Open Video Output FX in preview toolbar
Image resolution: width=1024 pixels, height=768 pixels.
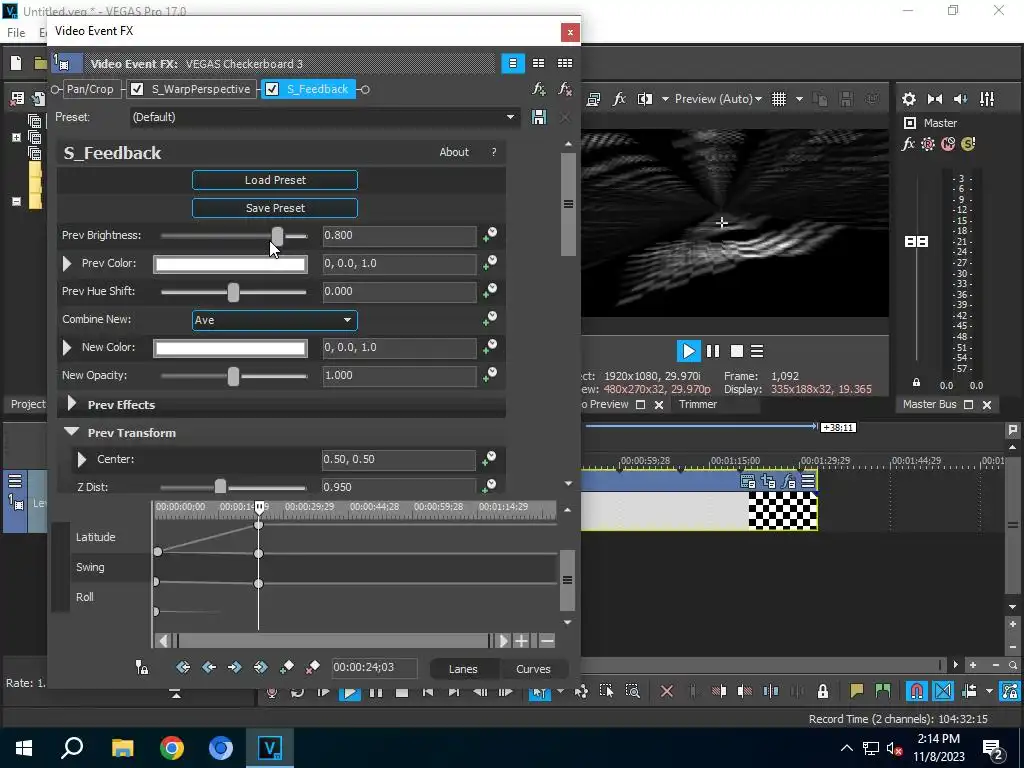(x=618, y=99)
